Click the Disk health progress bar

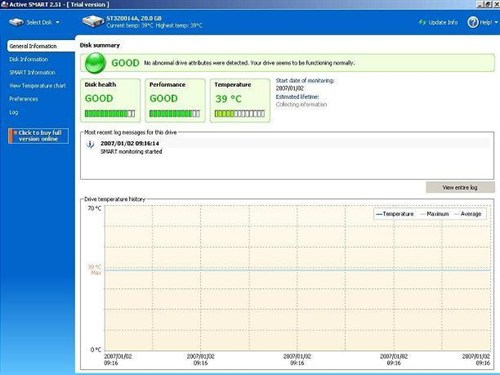[x=110, y=114]
